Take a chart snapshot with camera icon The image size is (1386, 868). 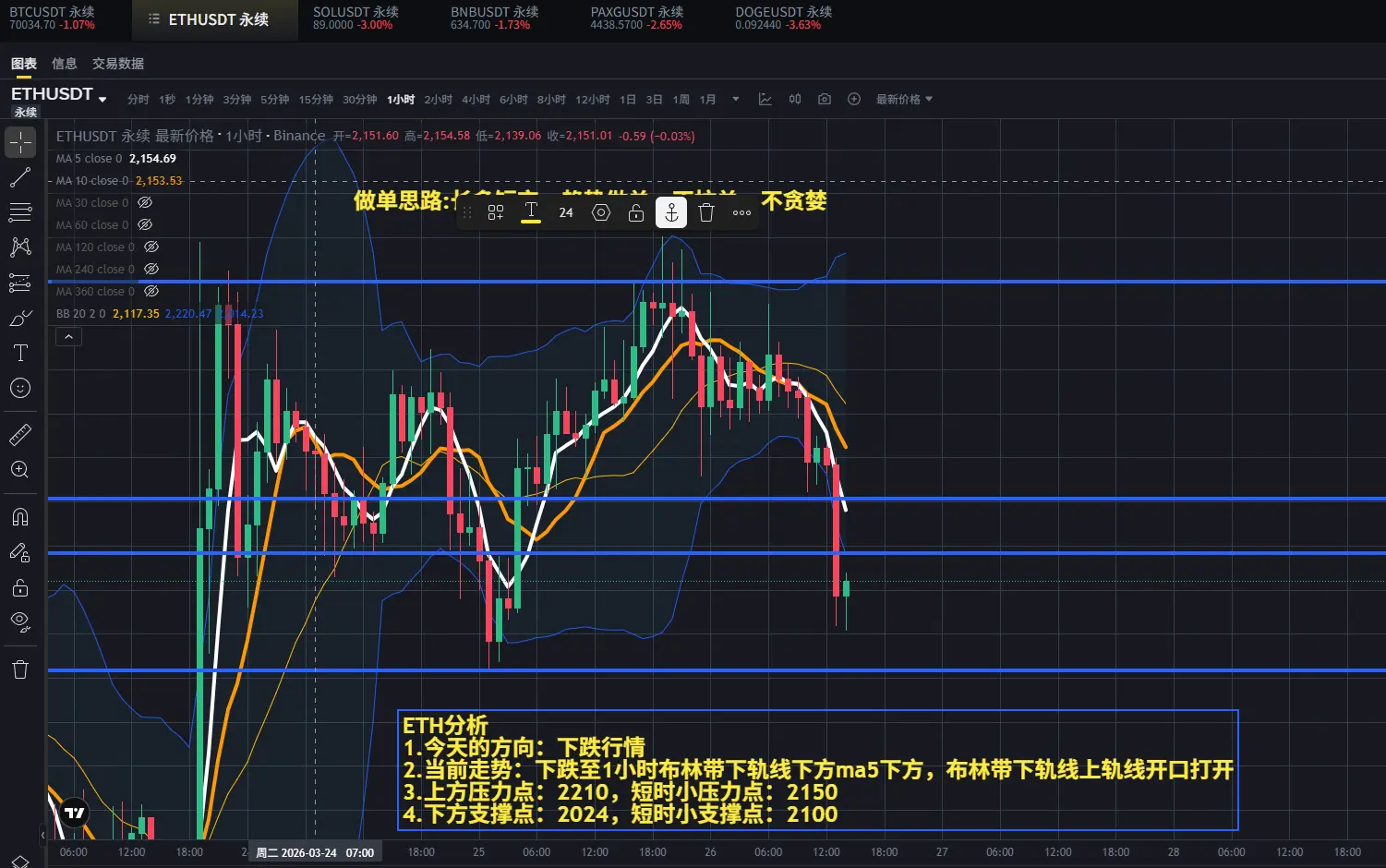coord(825,99)
